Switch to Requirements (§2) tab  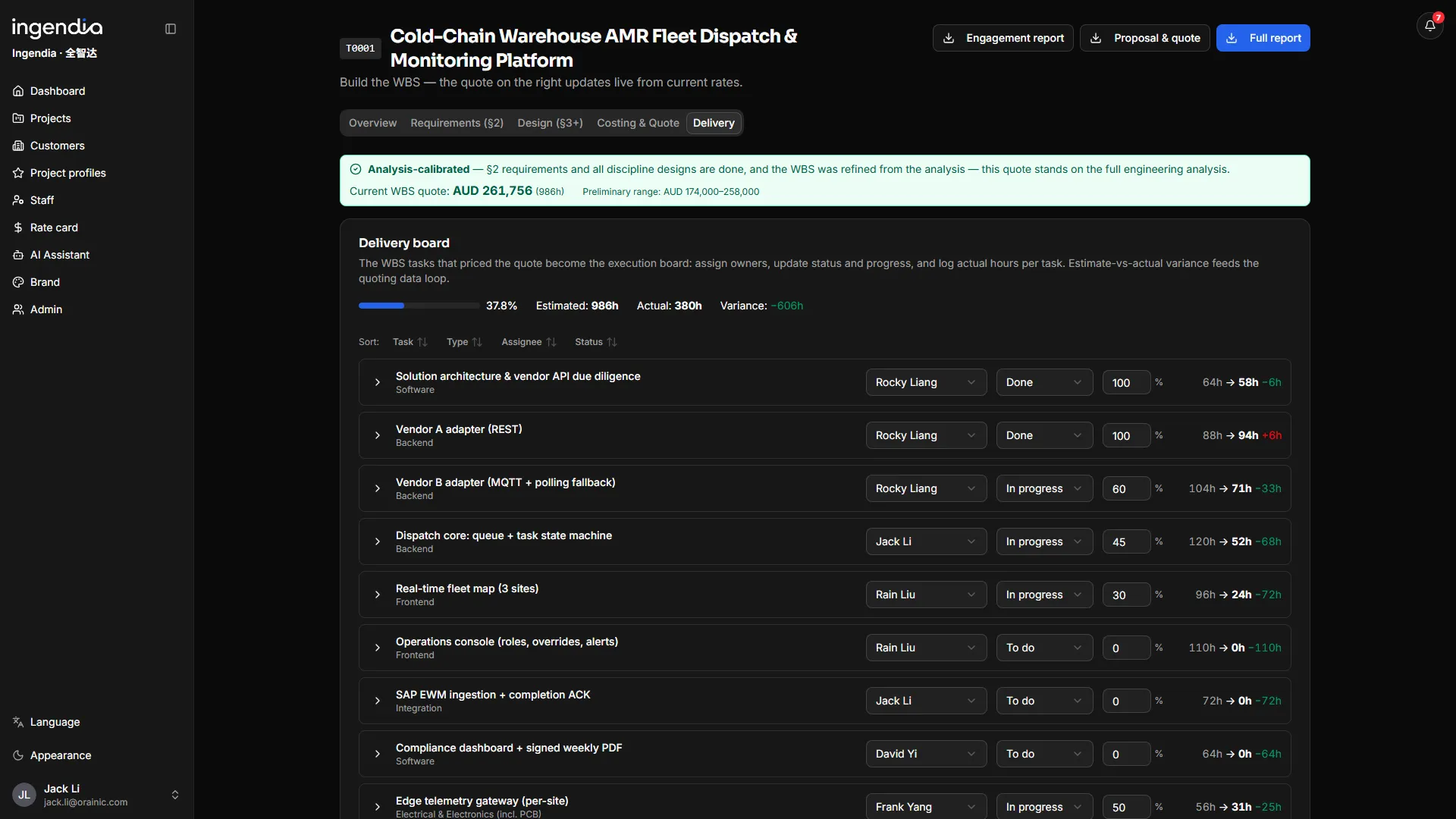tap(457, 123)
